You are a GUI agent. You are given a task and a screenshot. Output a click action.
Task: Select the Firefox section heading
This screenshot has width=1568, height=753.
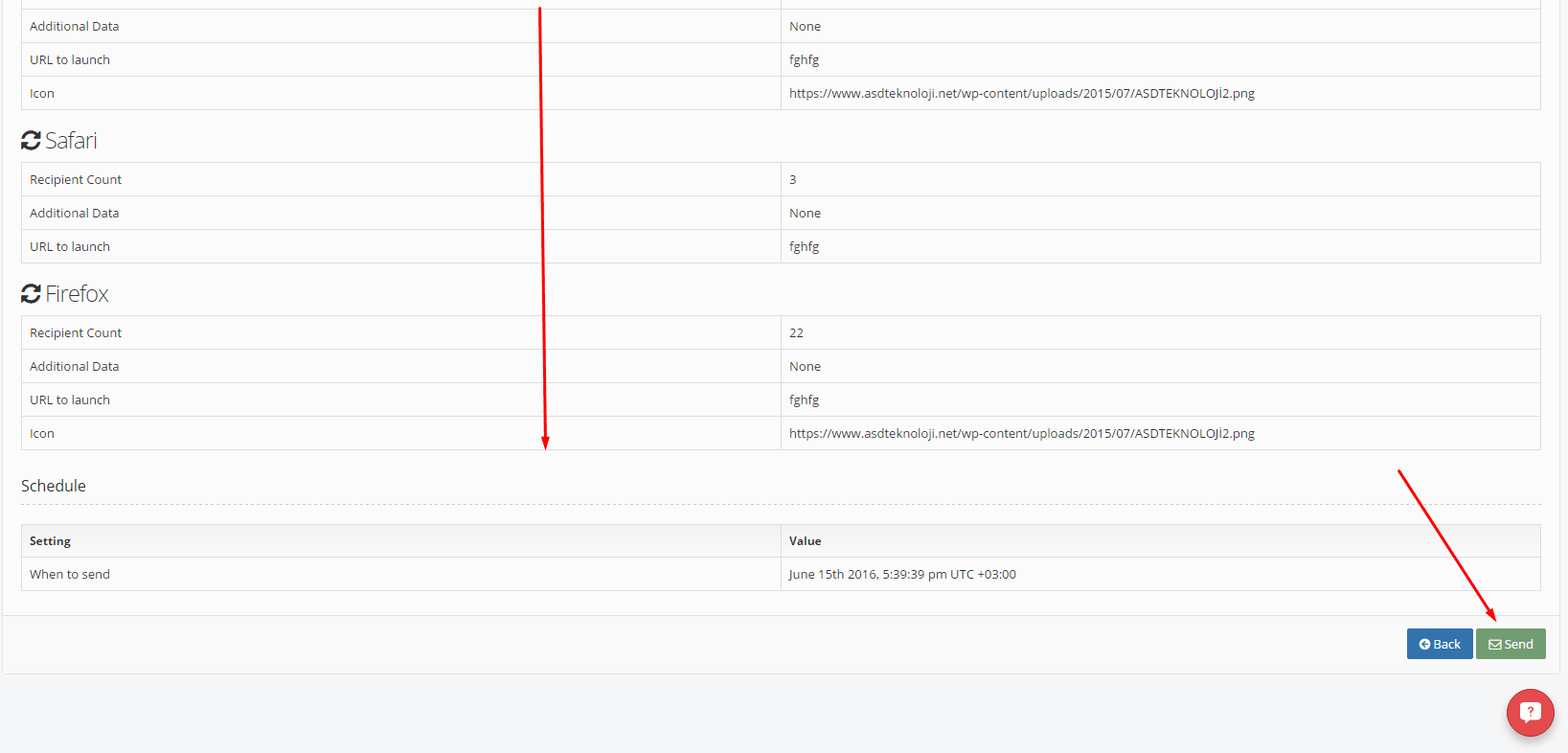coord(77,294)
